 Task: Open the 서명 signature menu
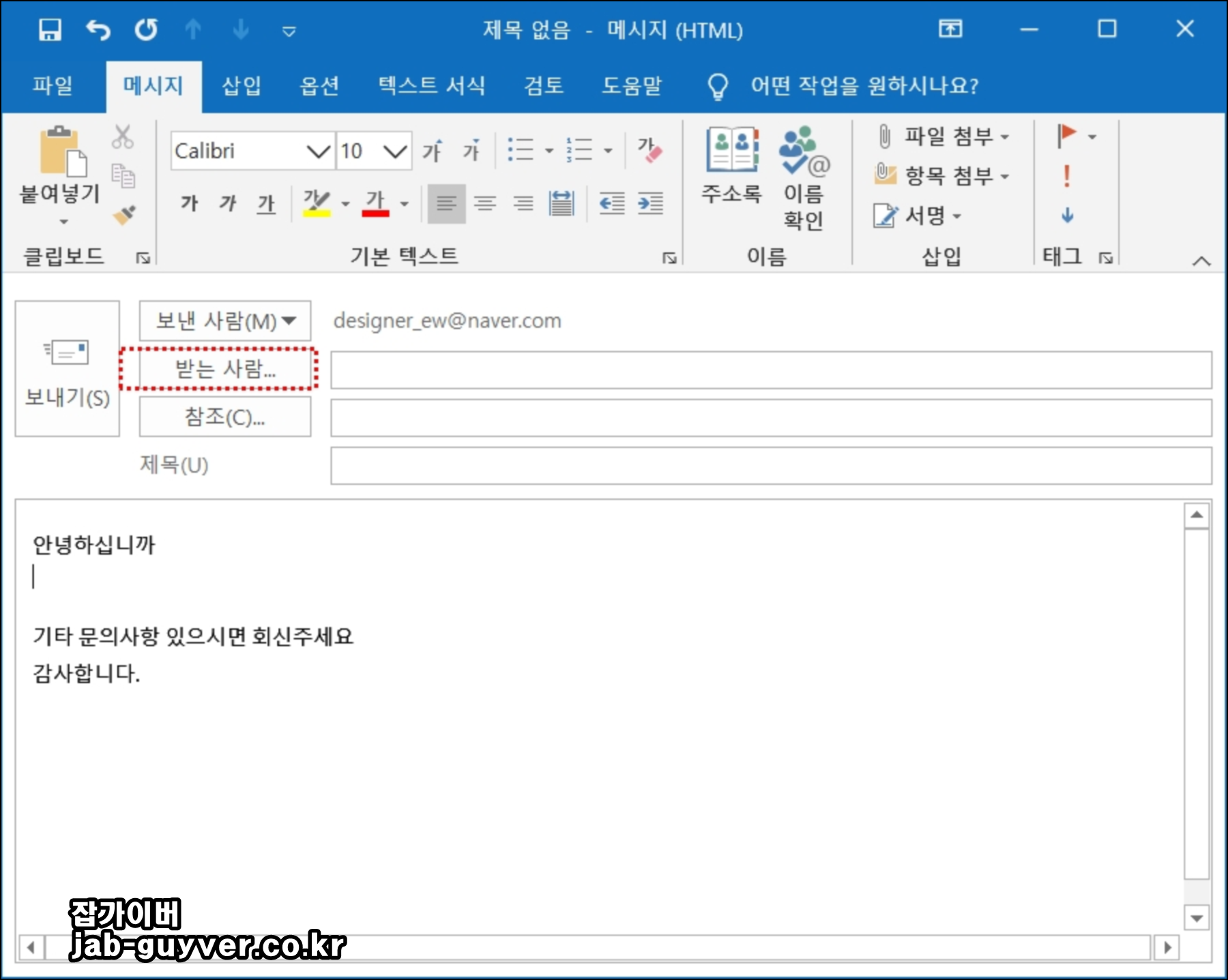[918, 216]
